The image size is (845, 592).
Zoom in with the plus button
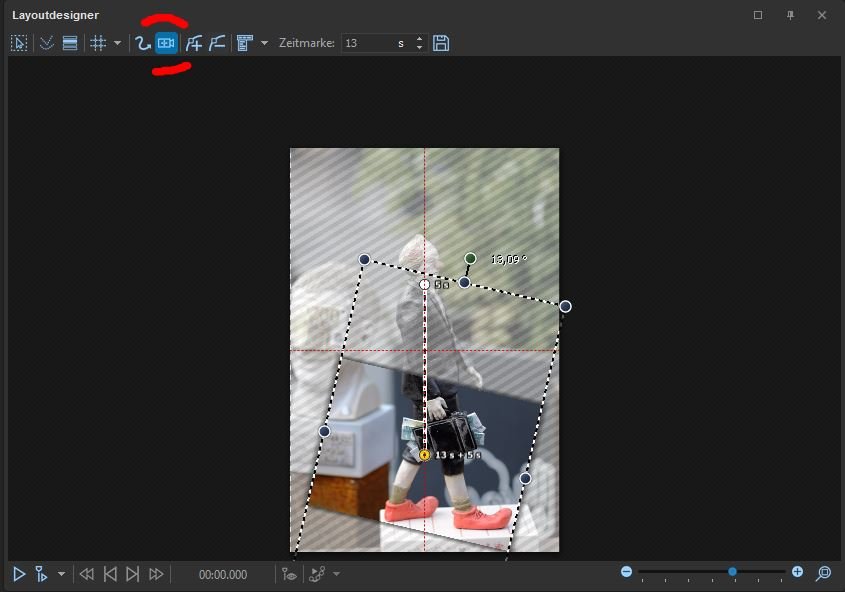coord(797,572)
